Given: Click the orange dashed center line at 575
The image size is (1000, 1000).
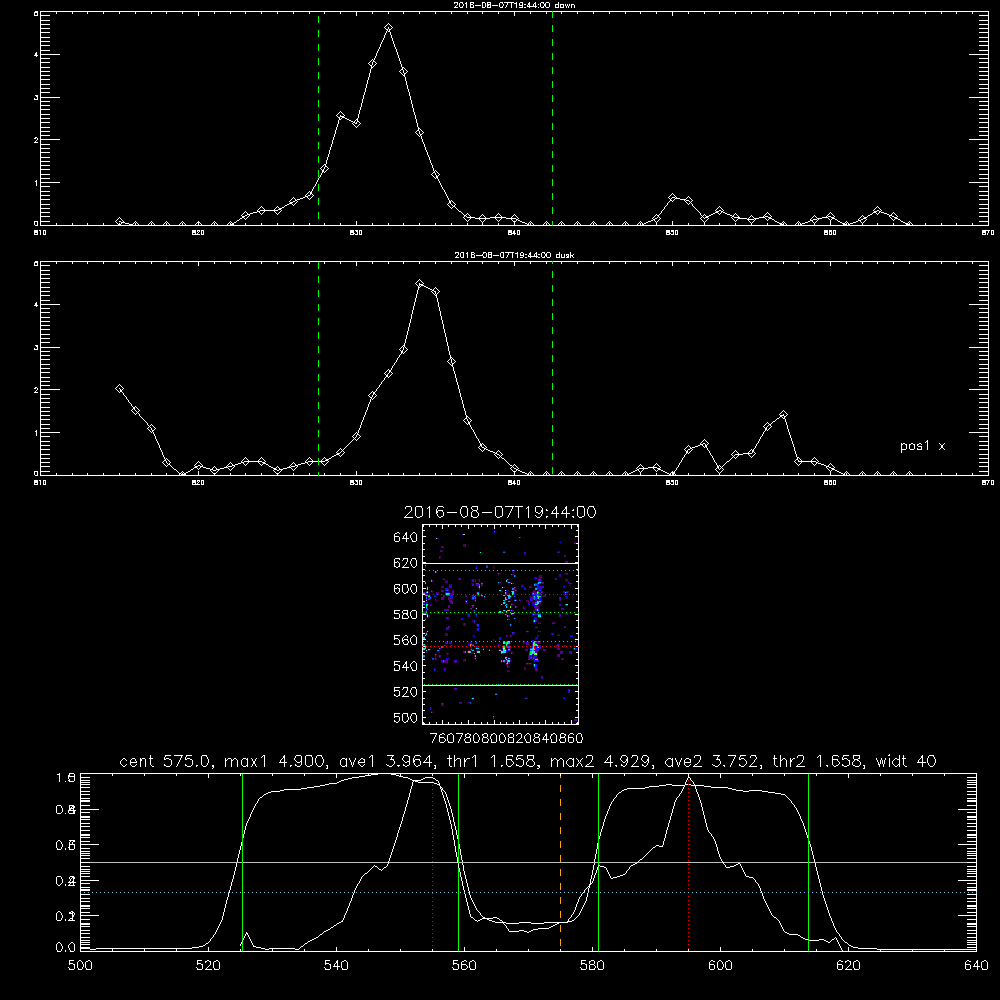Looking at the screenshot, I should click(x=561, y=861).
